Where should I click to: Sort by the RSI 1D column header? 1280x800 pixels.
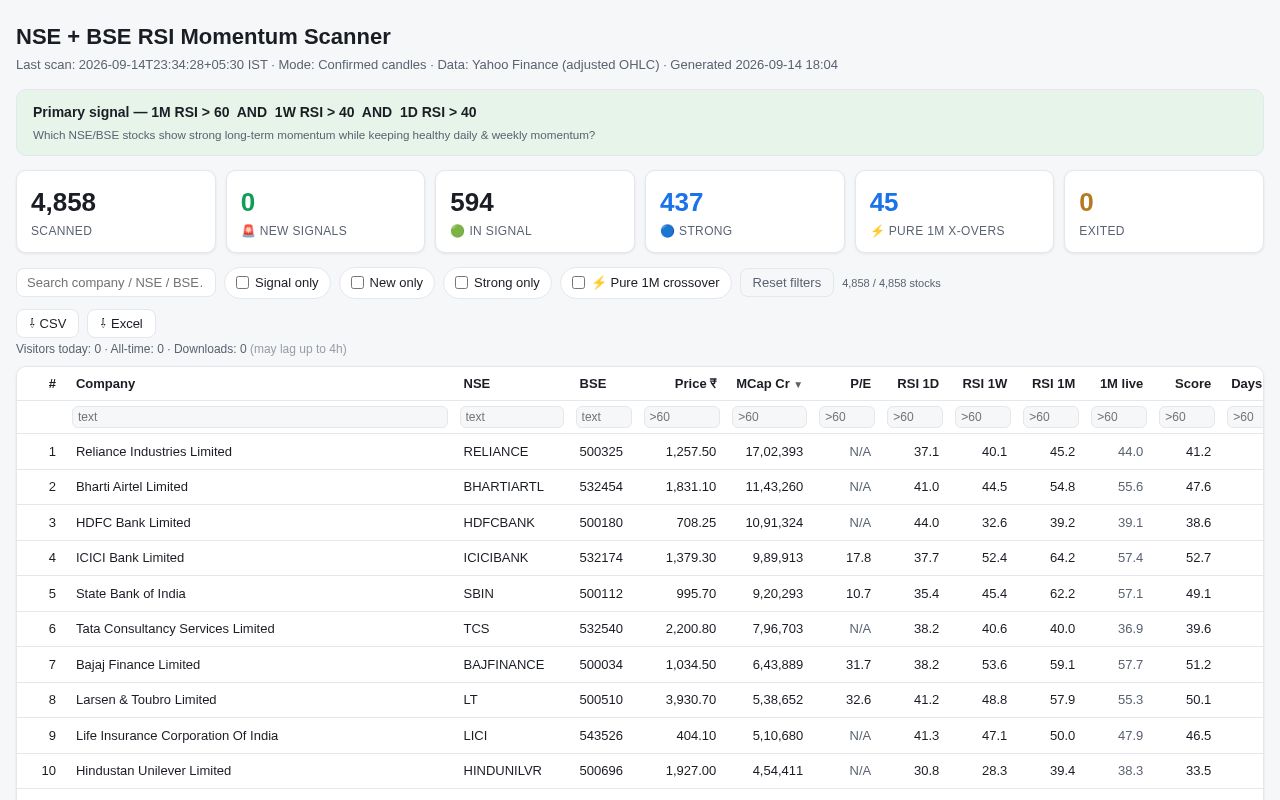918,384
